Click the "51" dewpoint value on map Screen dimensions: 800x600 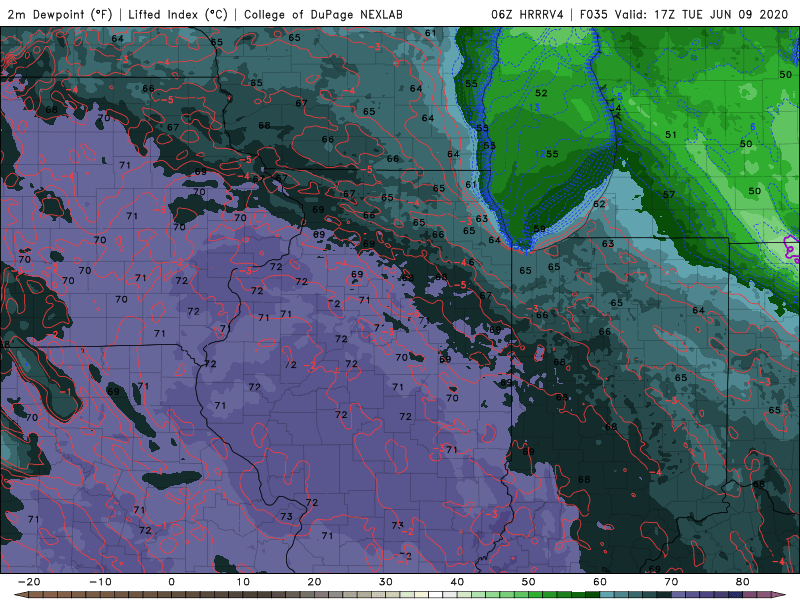pos(671,135)
